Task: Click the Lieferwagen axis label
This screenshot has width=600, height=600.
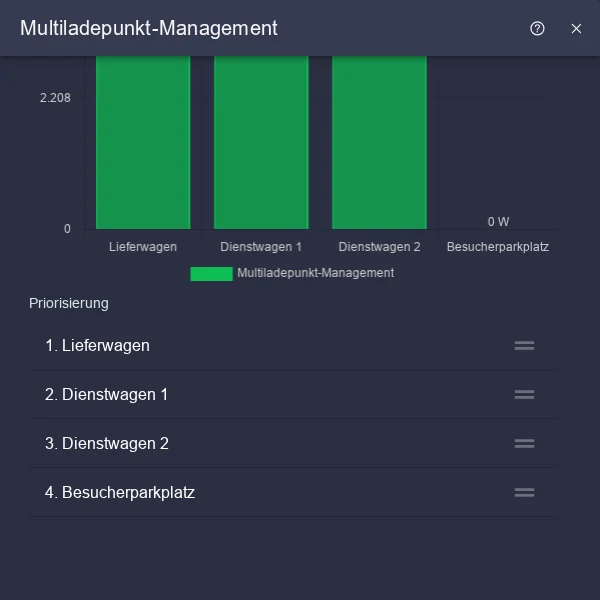Action: coord(143,247)
